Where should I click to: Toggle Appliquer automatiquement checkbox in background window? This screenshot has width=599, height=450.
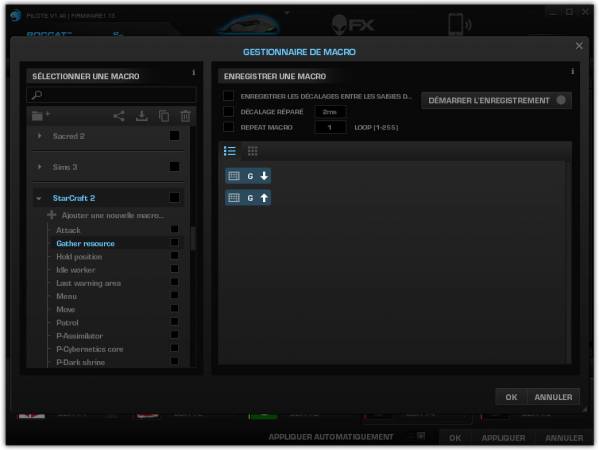pos(421,436)
